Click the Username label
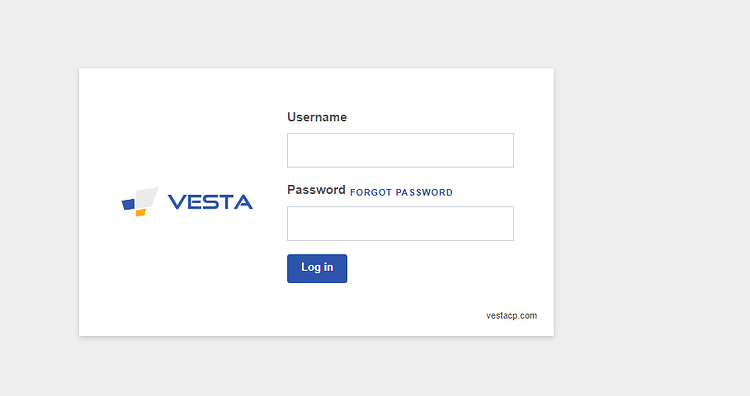This screenshot has width=750, height=396. coord(317,117)
